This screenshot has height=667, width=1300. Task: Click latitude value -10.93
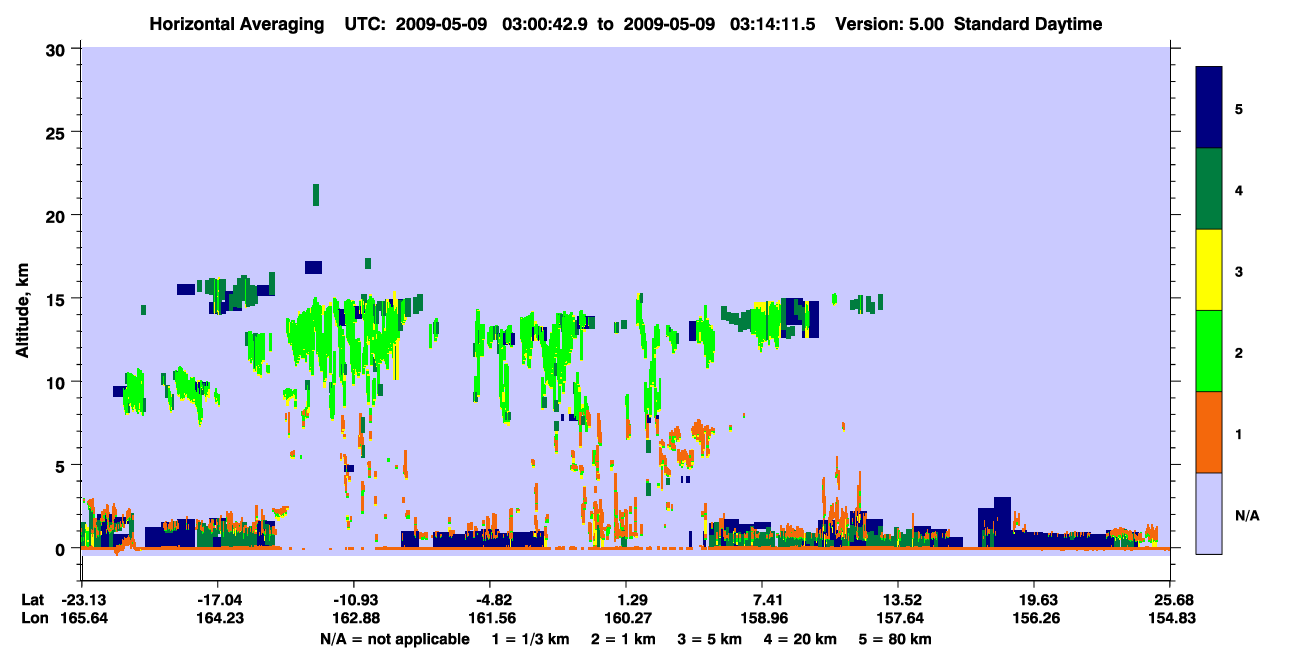(353, 600)
